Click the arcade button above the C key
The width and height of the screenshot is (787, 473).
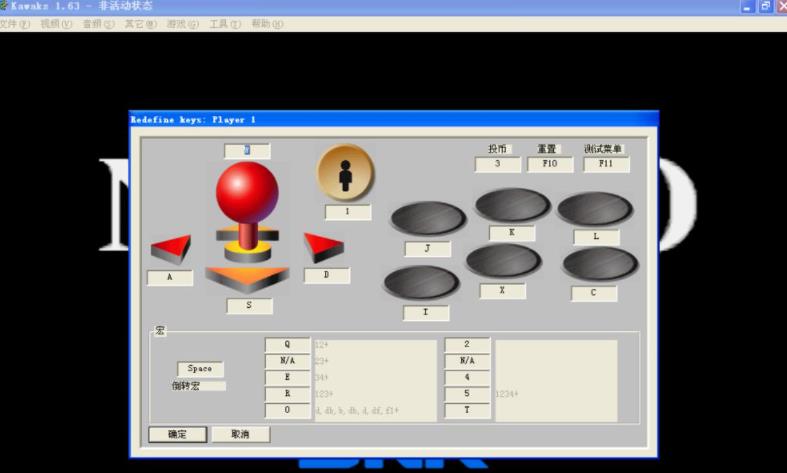(x=599, y=265)
